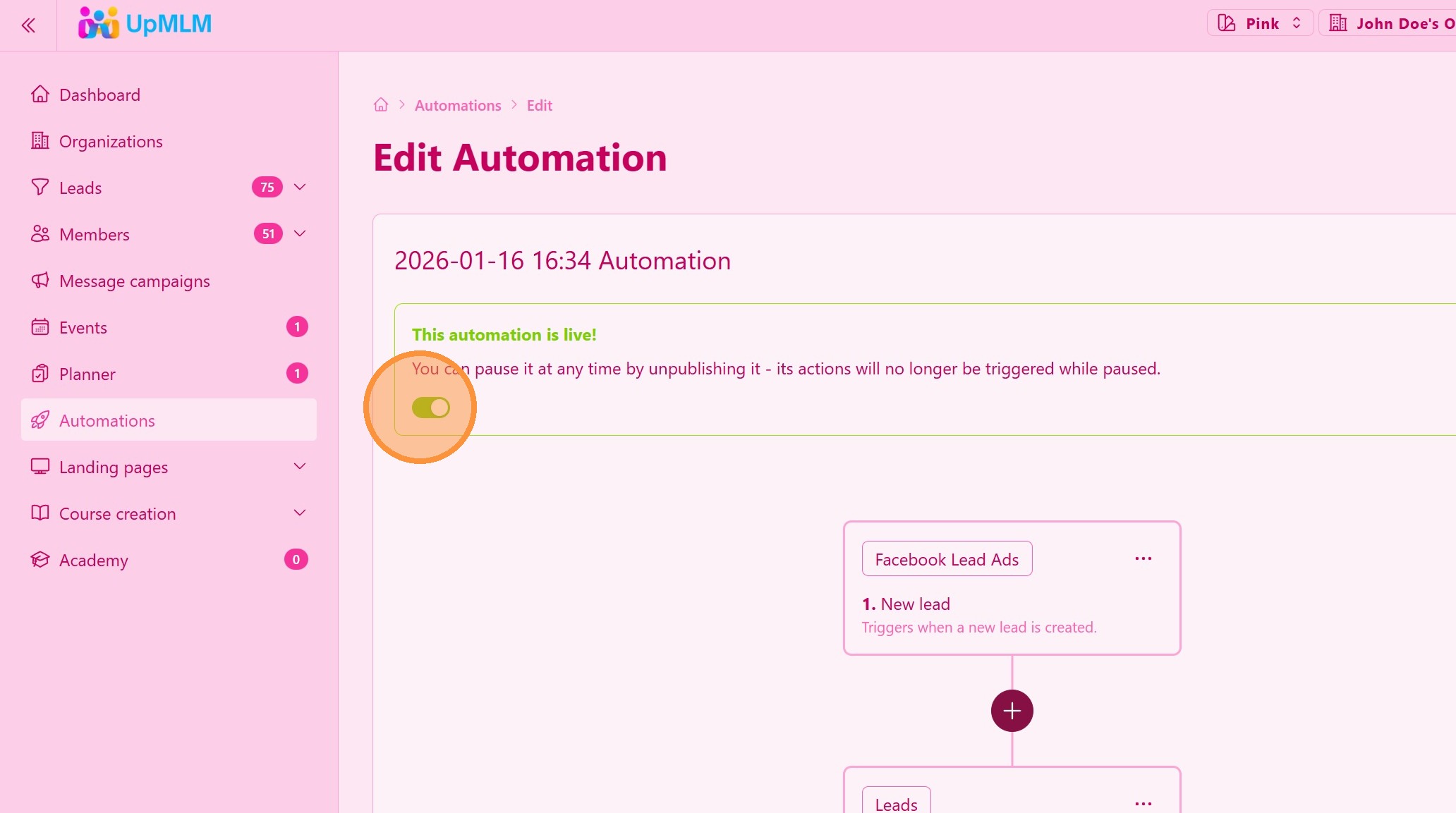Click the Academy graduation cap icon

point(40,560)
